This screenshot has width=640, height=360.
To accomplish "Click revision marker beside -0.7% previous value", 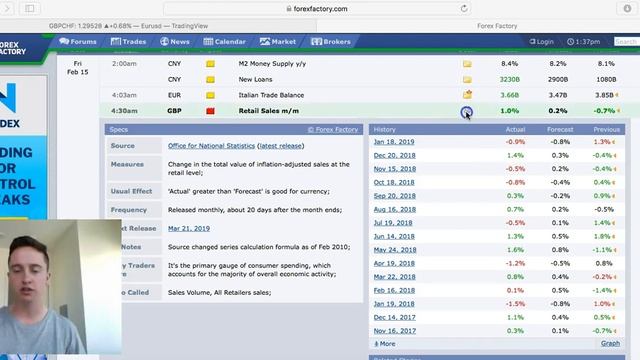I will point(619,111).
